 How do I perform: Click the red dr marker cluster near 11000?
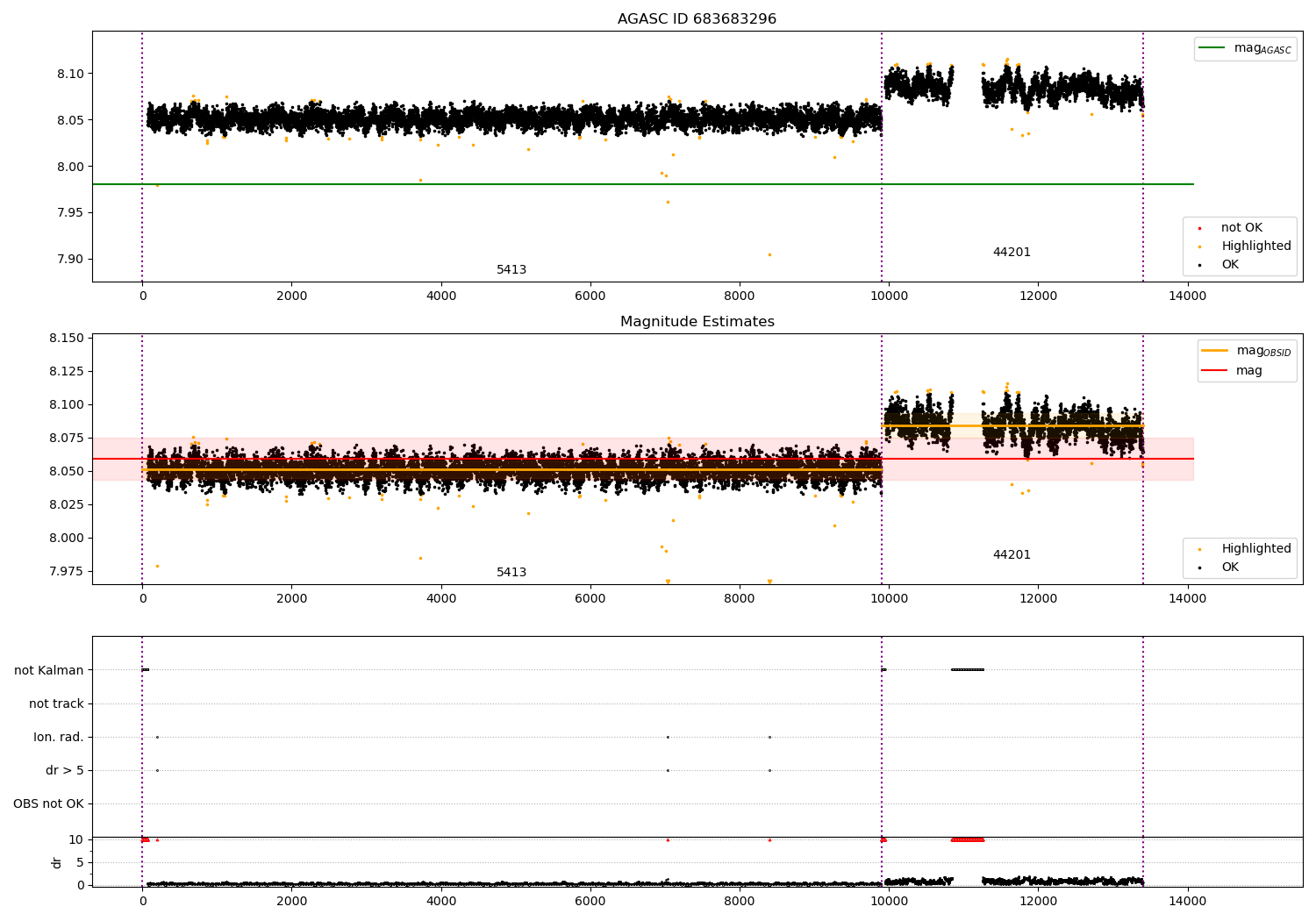967,840
